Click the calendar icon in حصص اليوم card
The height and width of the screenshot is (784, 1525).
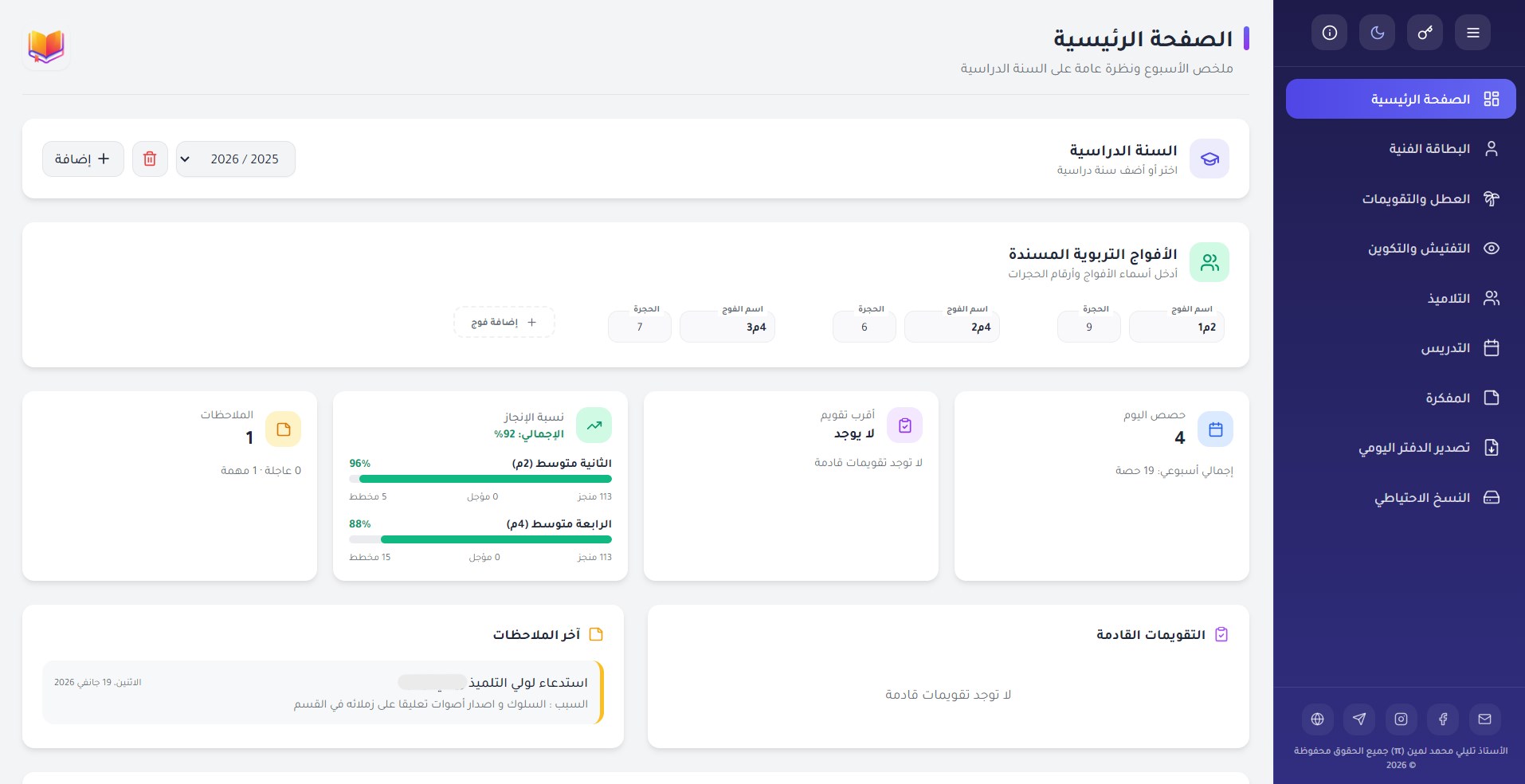coord(1215,429)
